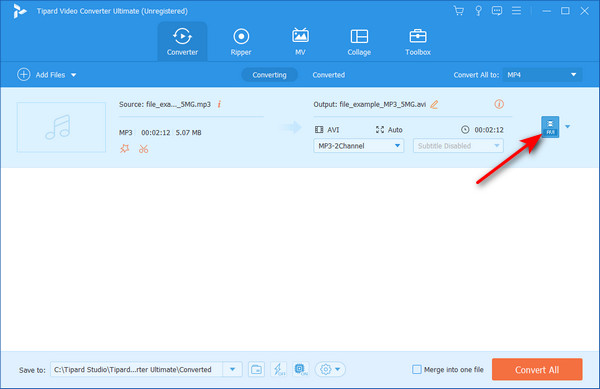Show the Converted list
The width and height of the screenshot is (600, 389).
tap(329, 75)
